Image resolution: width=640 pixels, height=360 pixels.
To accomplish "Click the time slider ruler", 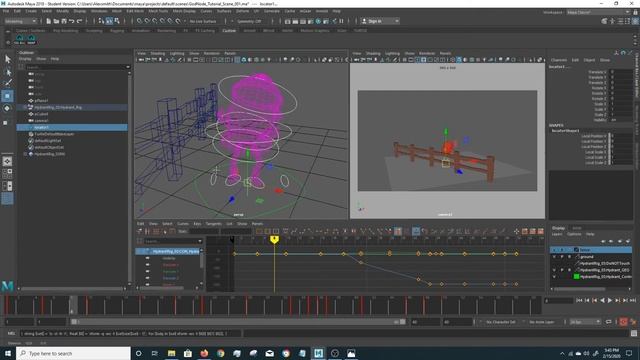I will (272, 305).
